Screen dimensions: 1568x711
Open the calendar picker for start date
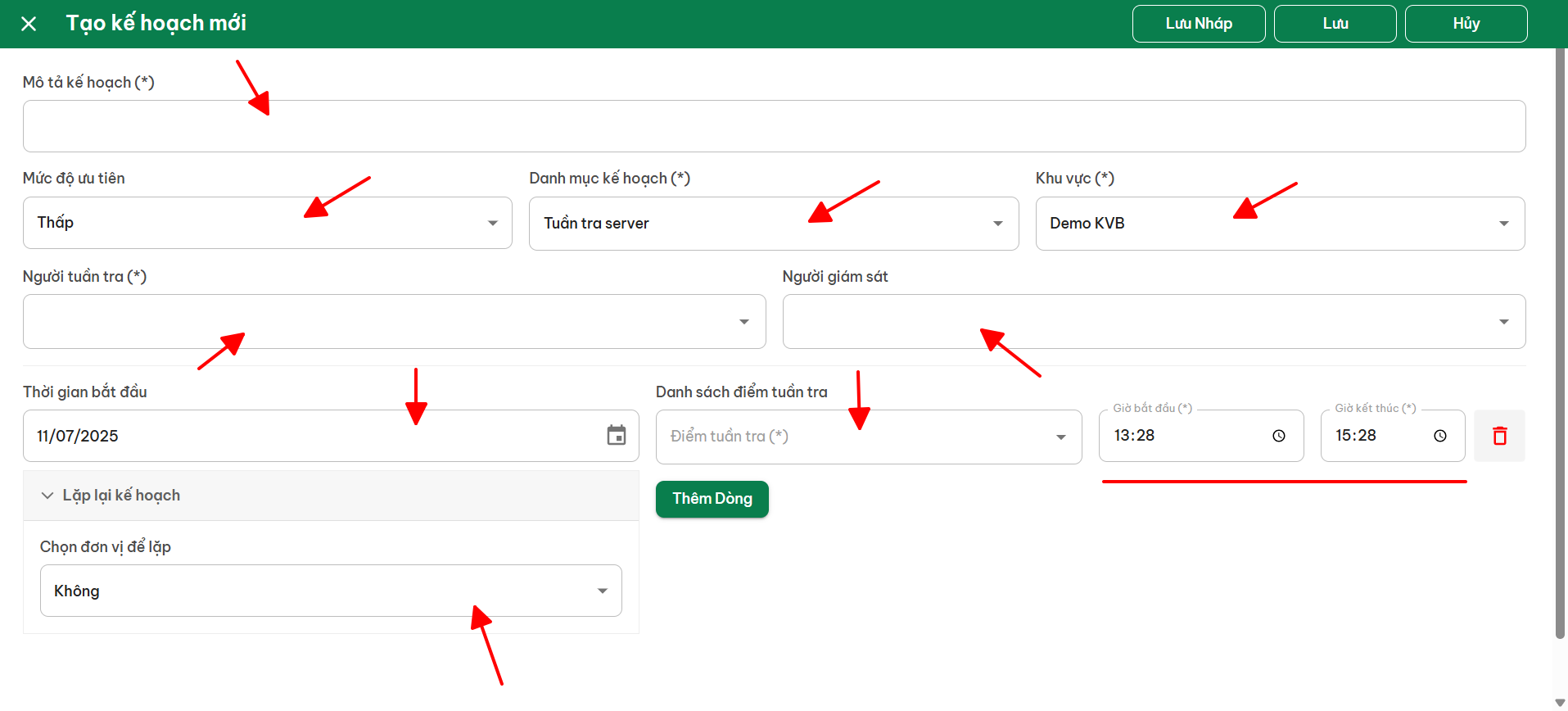(617, 435)
